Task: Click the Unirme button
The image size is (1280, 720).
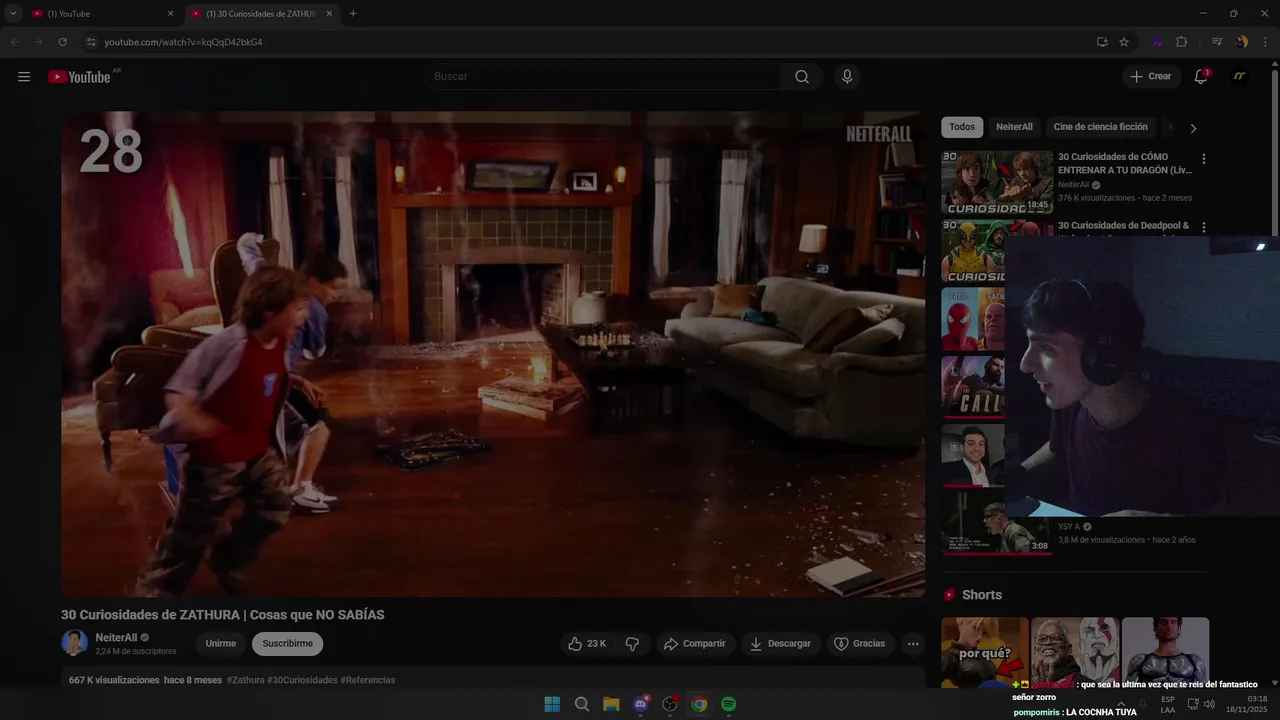Action: (x=221, y=644)
